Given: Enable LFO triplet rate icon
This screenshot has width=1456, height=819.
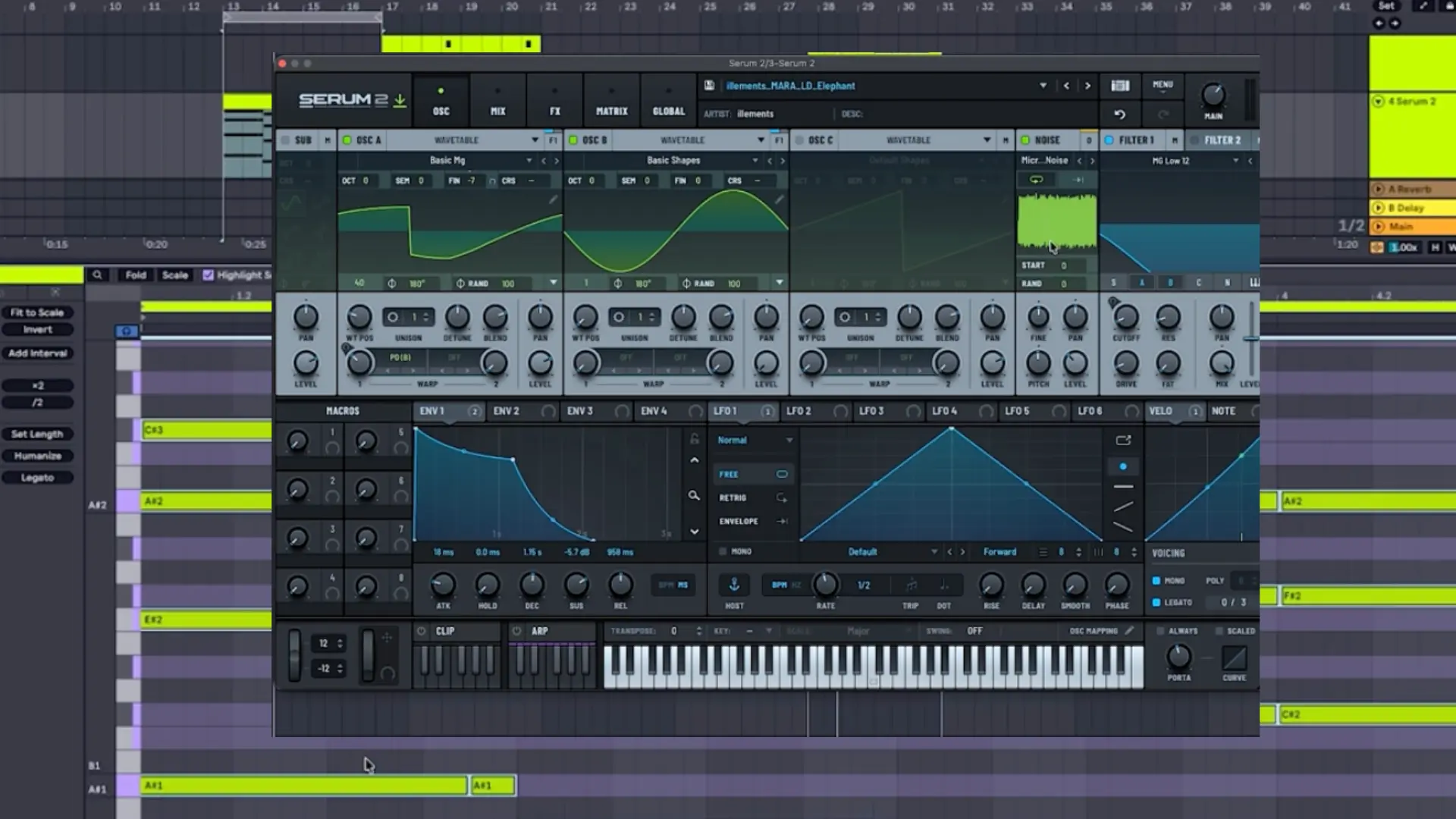Looking at the screenshot, I should pos(911,585).
